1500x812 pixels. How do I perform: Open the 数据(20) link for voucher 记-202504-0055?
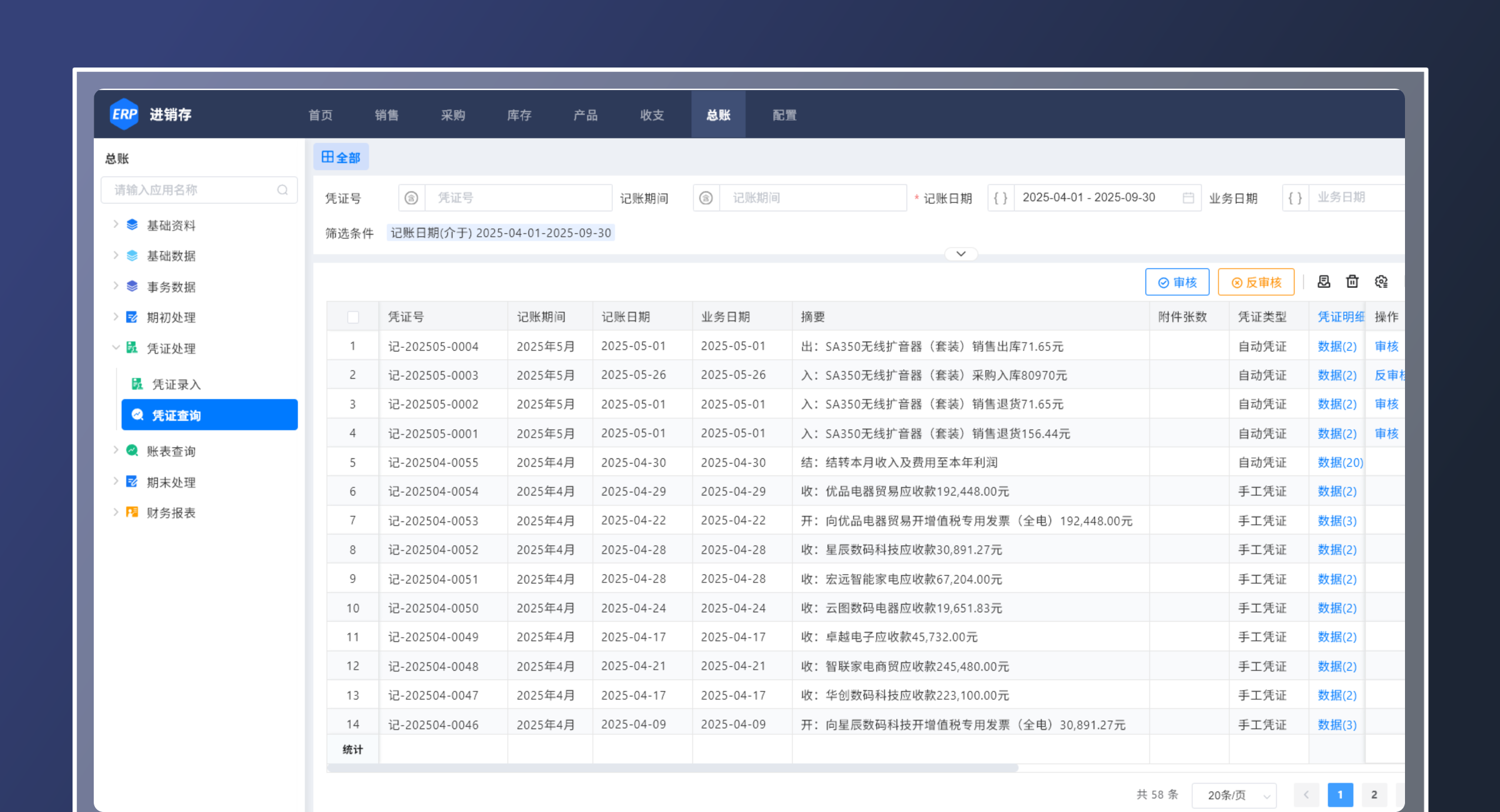tap(1339, 462)
